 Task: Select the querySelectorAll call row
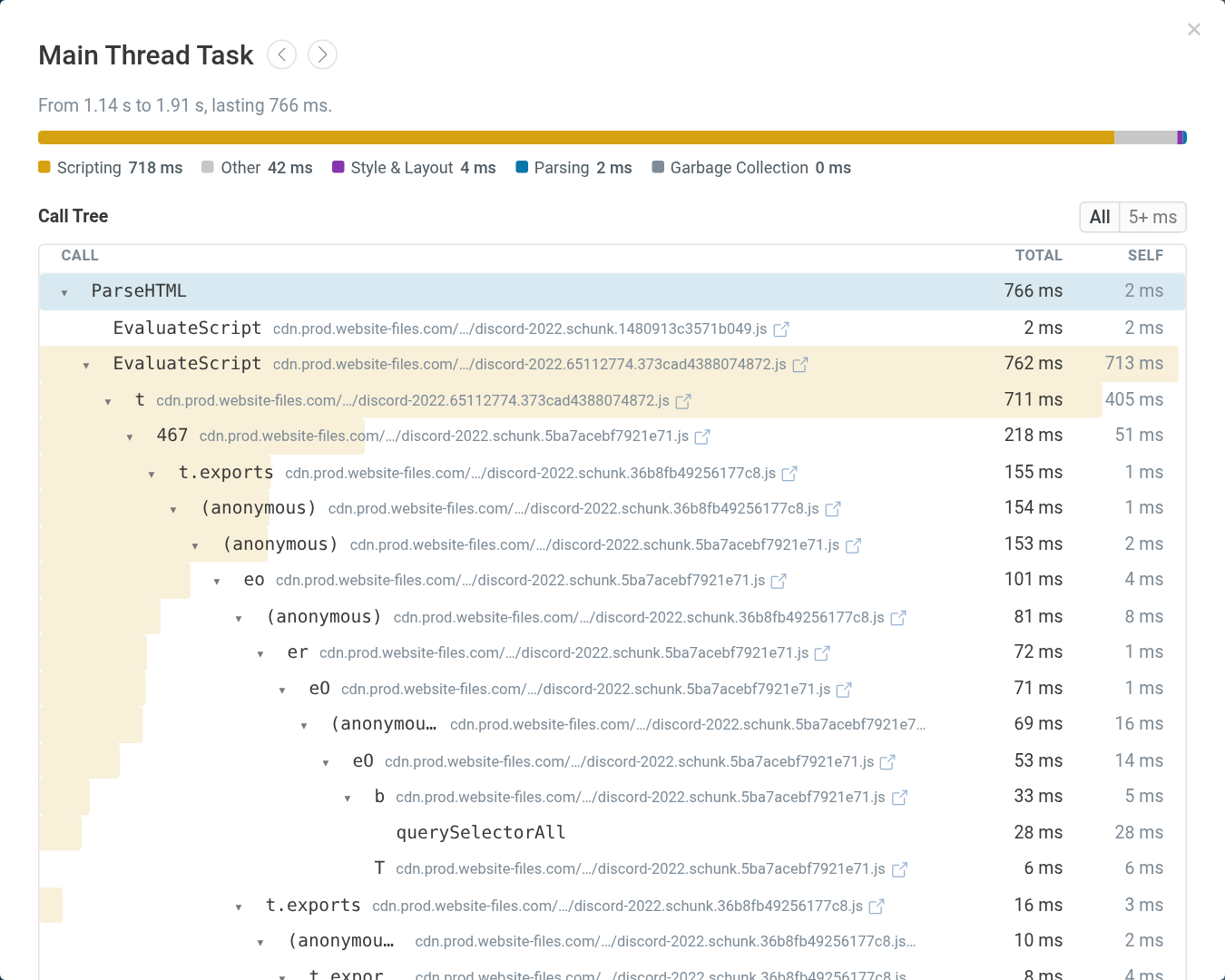(612, 832)
